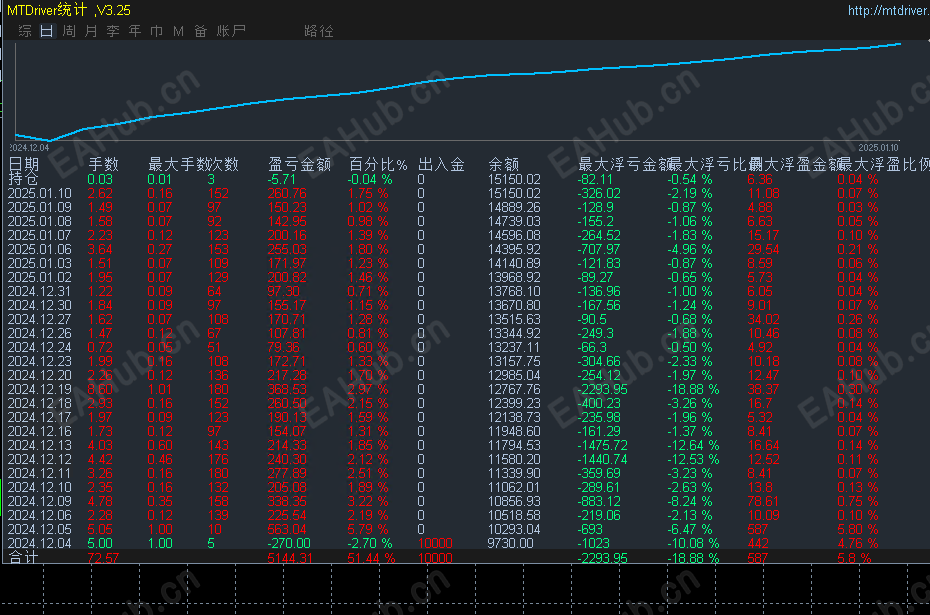The height and width of the screenshot is (615, 930).
Task: Select the 2025.01.02 date row
Action: click(x=39, y=278)
